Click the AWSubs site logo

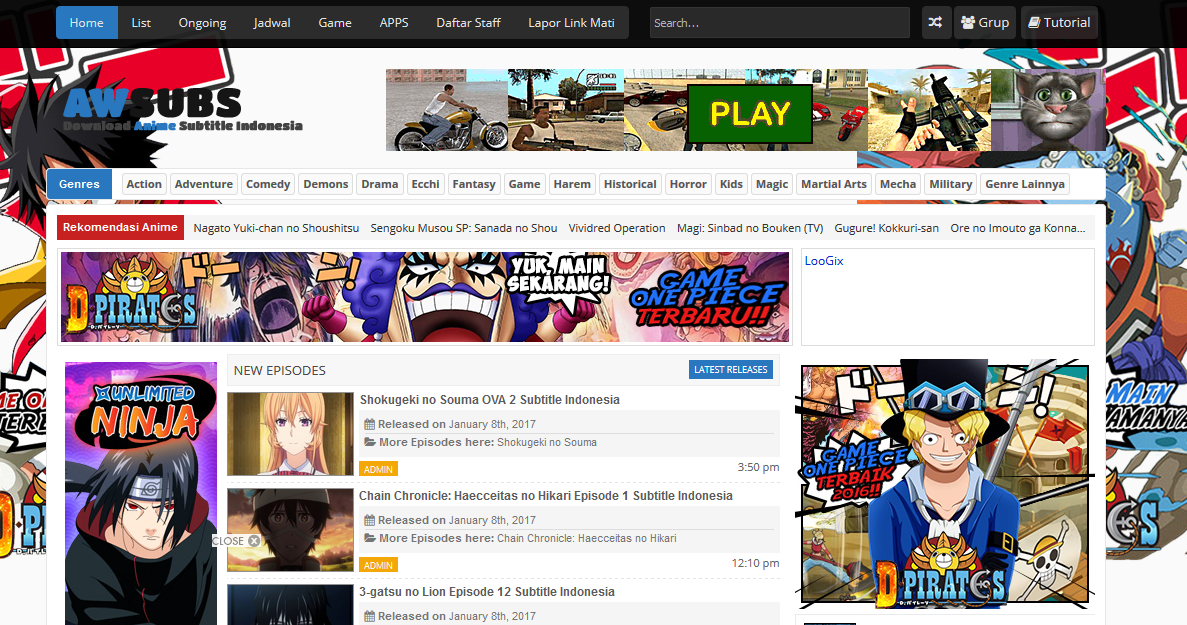(182, 110)
